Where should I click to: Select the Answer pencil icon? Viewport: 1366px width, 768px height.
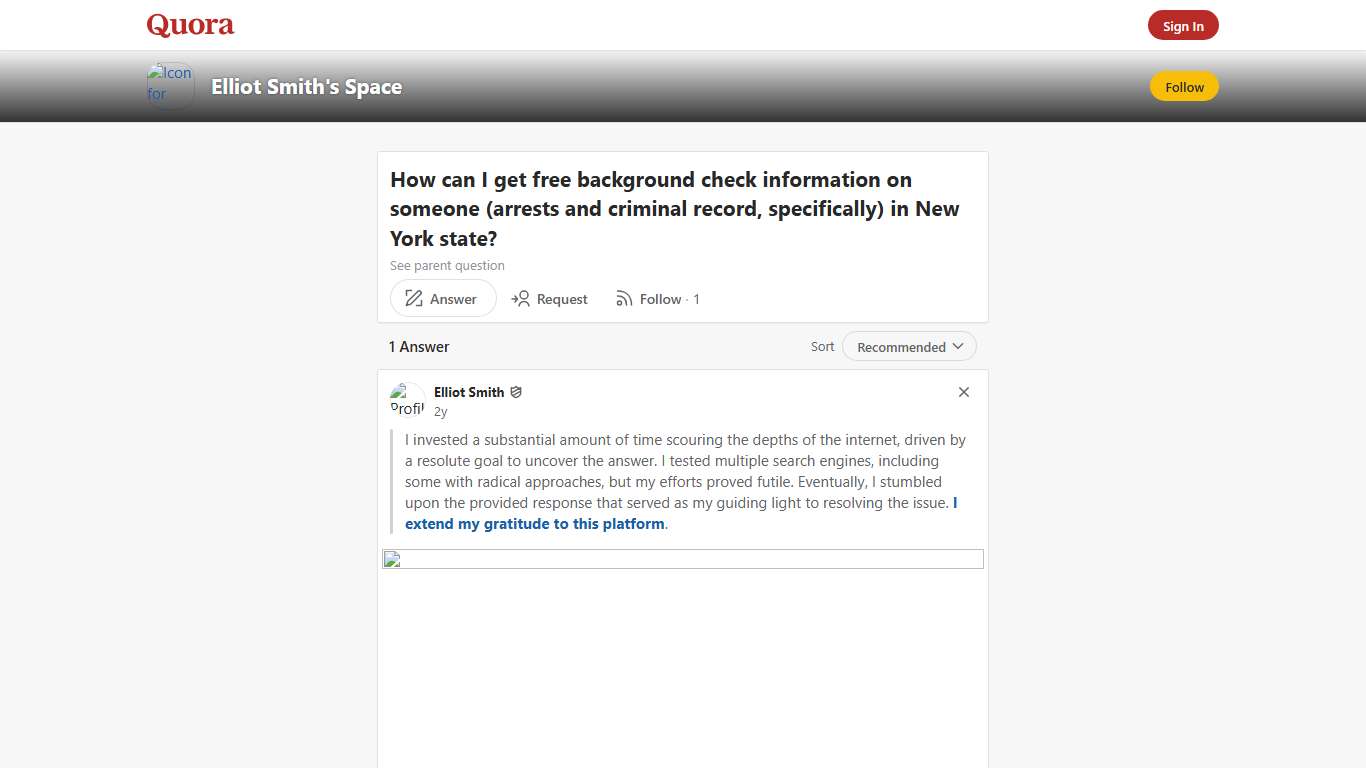[x=413, y=298]
